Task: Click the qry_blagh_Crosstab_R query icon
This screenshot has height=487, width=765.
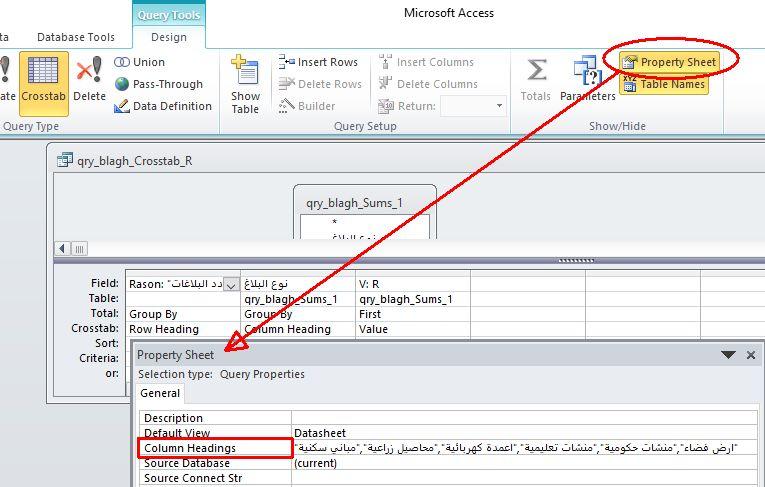Action: coord(64,161)
